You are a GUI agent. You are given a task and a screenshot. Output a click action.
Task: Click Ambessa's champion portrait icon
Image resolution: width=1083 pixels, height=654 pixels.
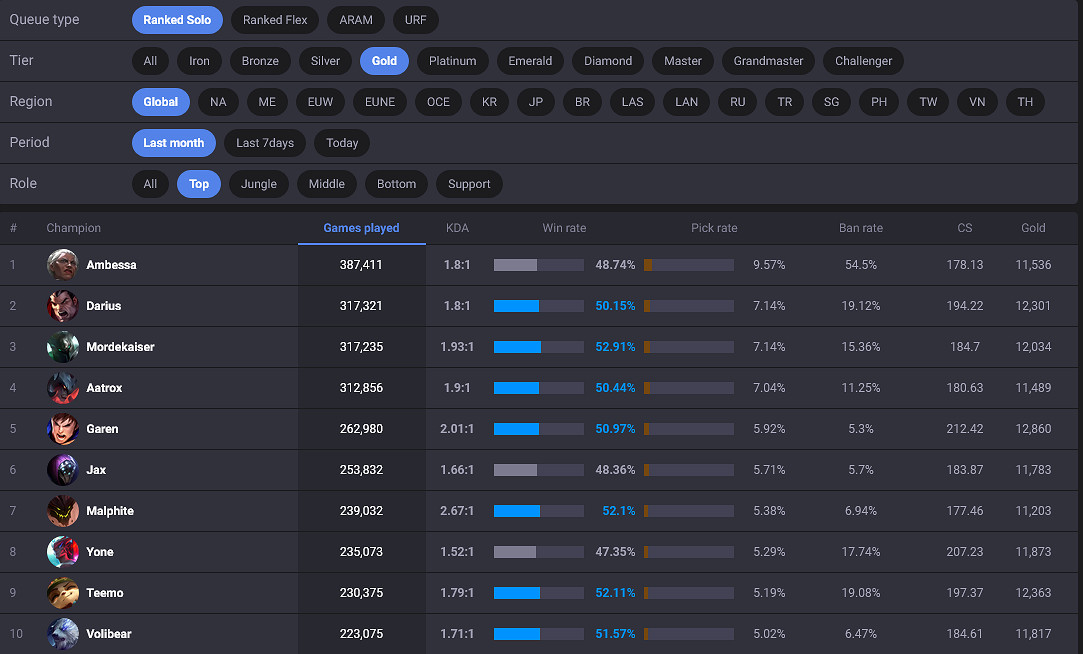[x=62, y=265]
